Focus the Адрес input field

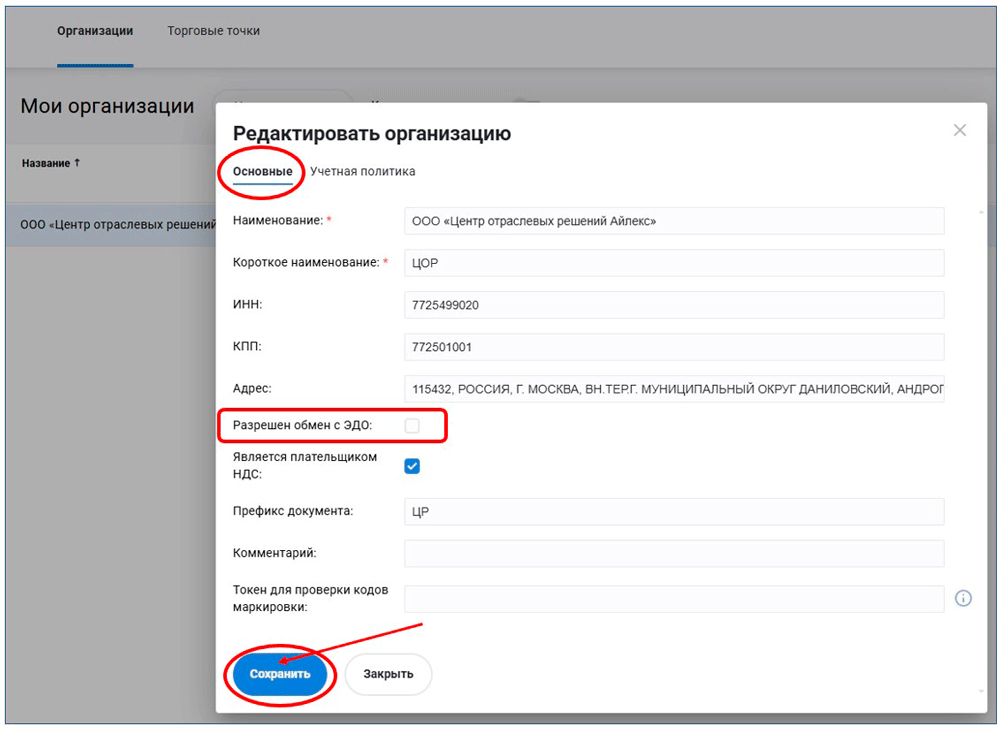673,389
